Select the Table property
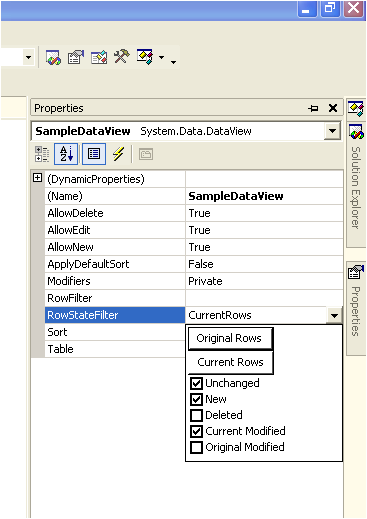This screenshot has height=519, width=367. [x=115, y=349]
